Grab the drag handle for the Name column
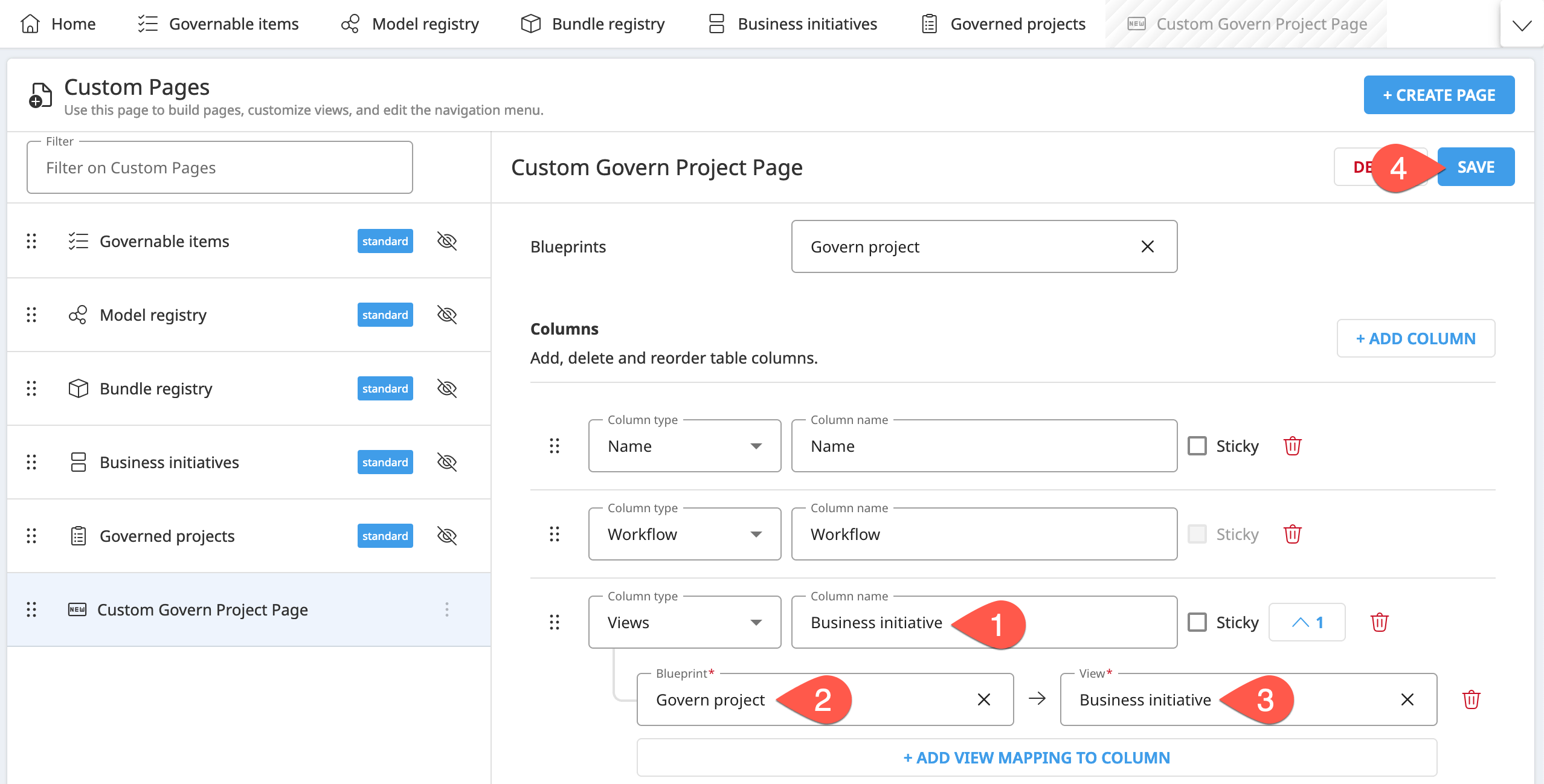Image resolution: width=1544 pixels, height=784 pixels. pyautogui.click(x=554, y=446)
